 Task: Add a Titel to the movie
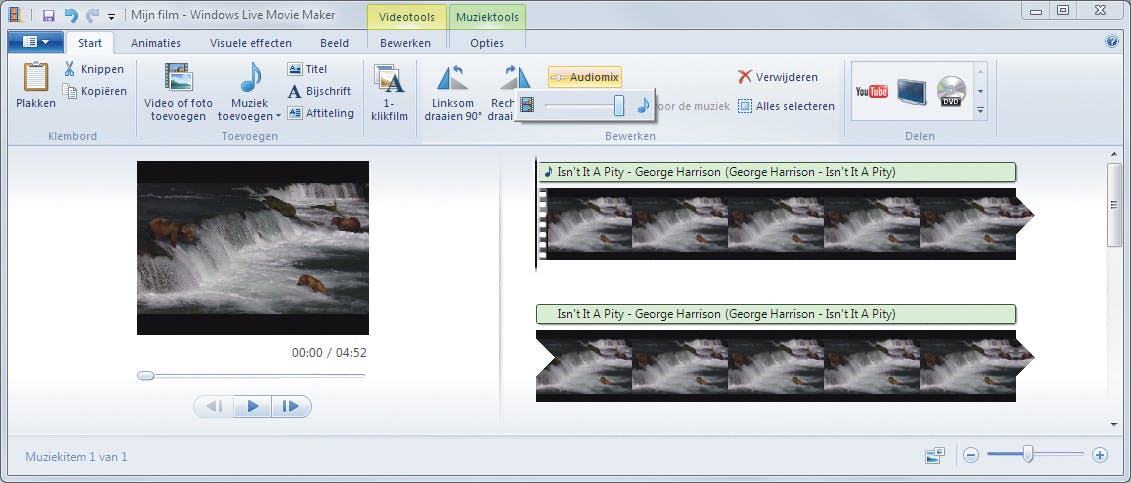click(307, 69)
